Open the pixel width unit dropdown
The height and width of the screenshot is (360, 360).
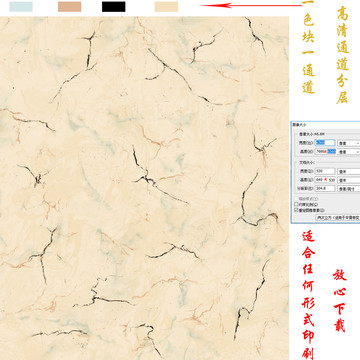[x=349, y=143]
